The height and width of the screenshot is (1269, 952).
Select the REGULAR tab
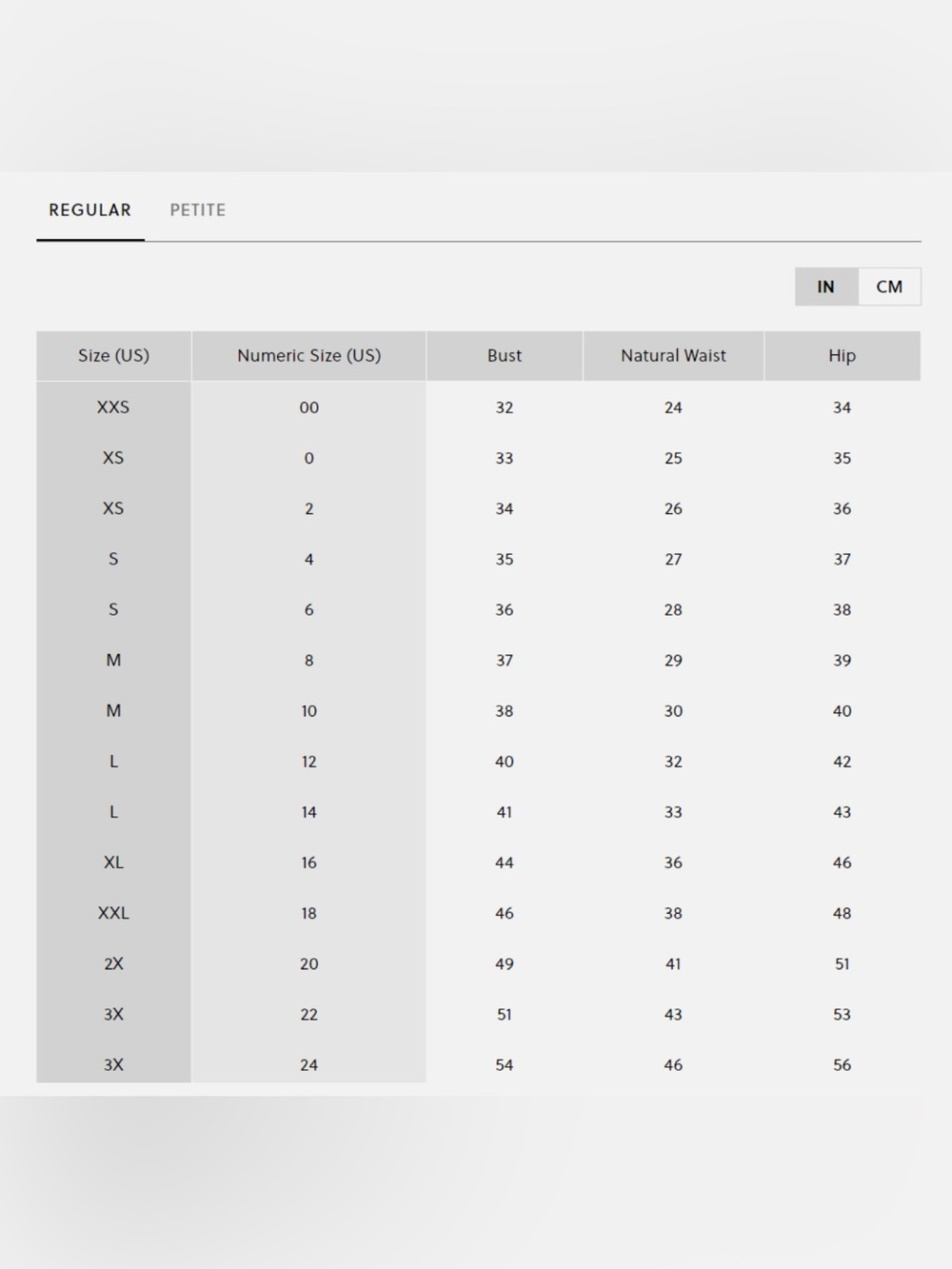click(90, 209)
